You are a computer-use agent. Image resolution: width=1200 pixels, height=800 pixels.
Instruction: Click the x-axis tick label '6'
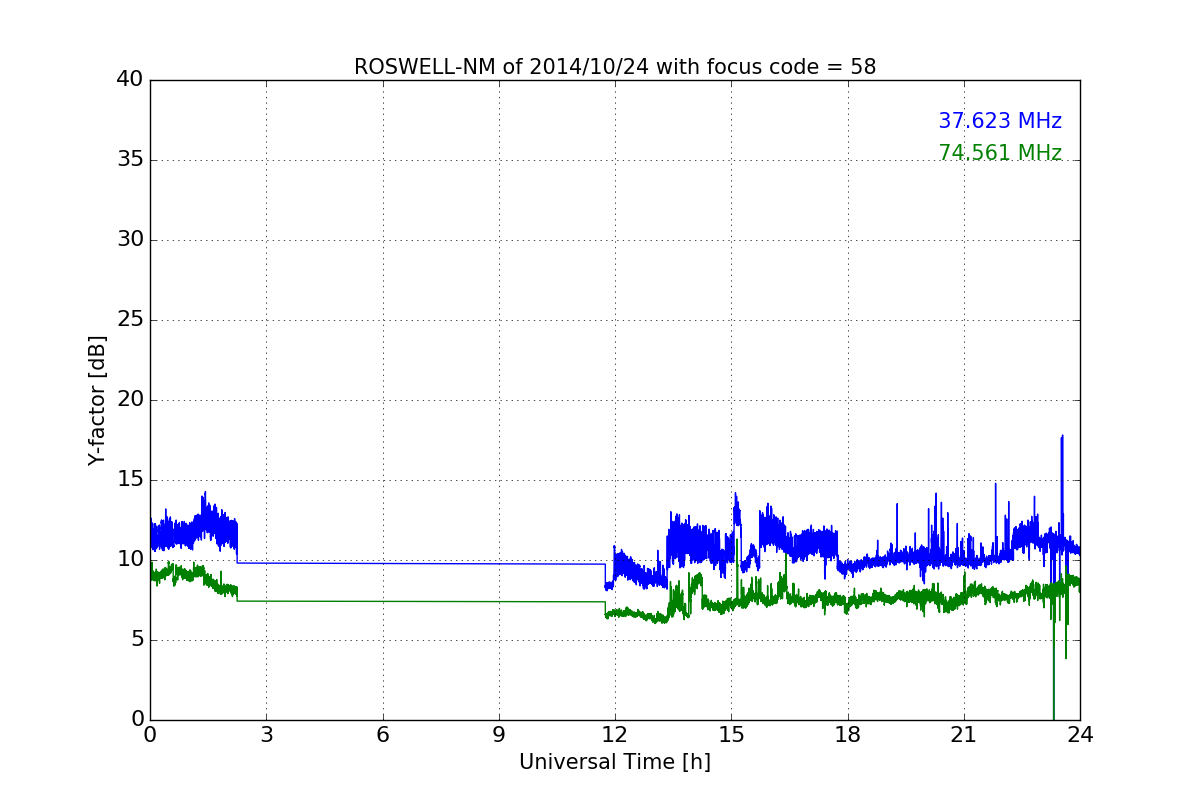tap(383, 734)
